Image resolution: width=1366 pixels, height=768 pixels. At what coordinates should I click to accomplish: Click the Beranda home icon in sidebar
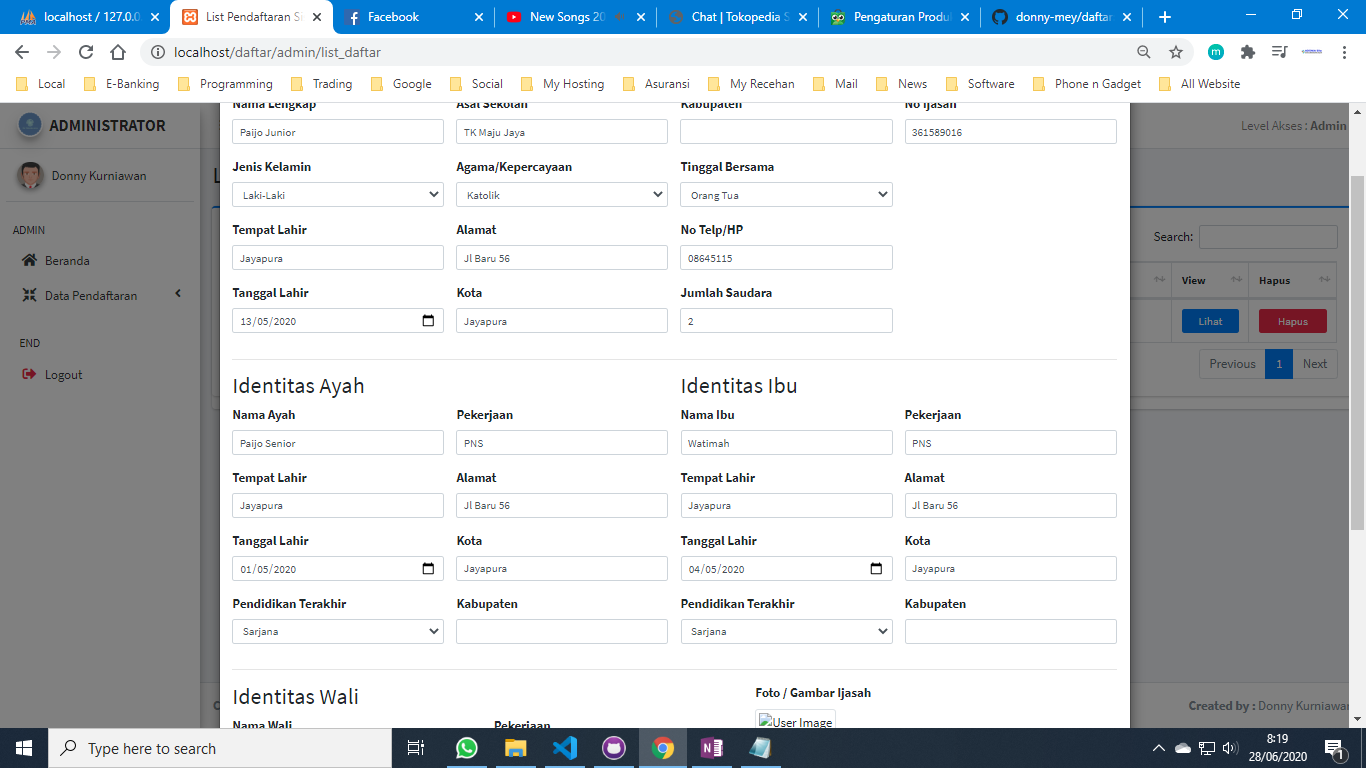(29, 261)
